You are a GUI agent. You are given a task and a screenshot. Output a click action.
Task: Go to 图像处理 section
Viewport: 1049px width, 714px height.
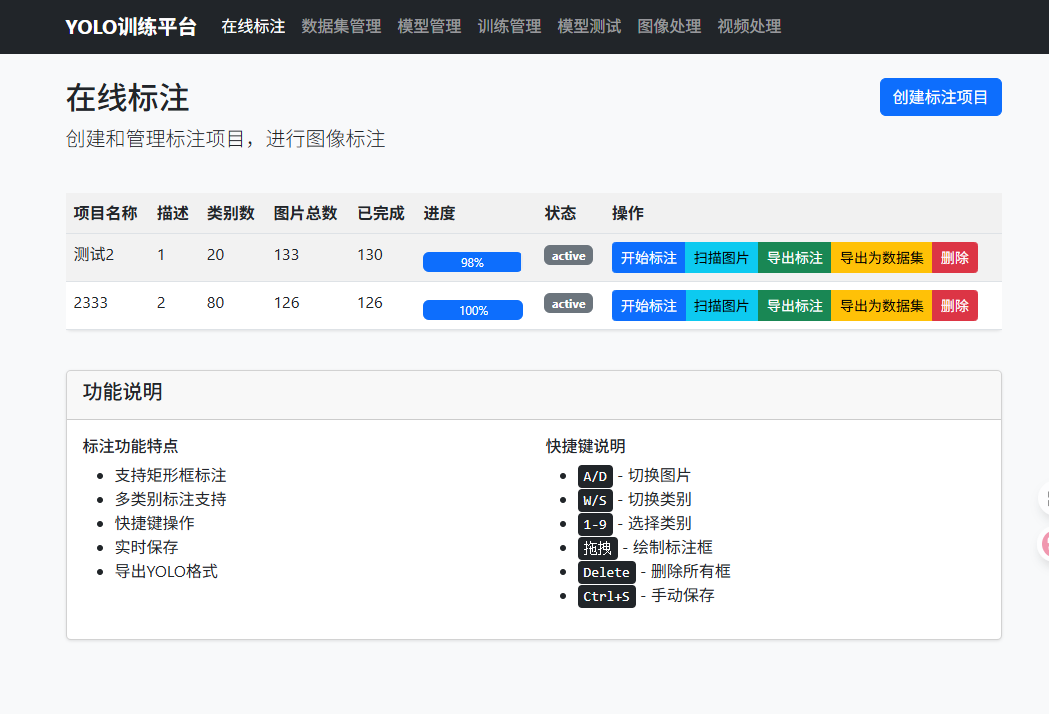click(x=669, y=27)
